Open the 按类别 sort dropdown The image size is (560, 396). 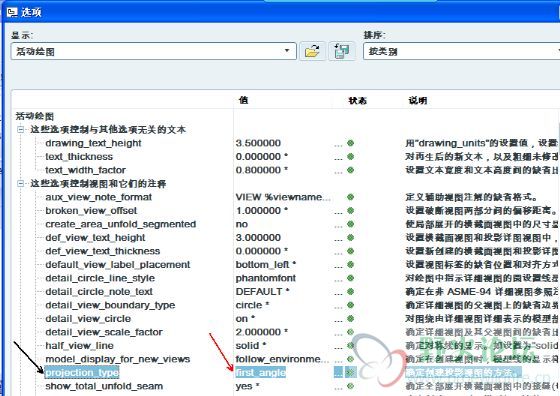[461, 51]
